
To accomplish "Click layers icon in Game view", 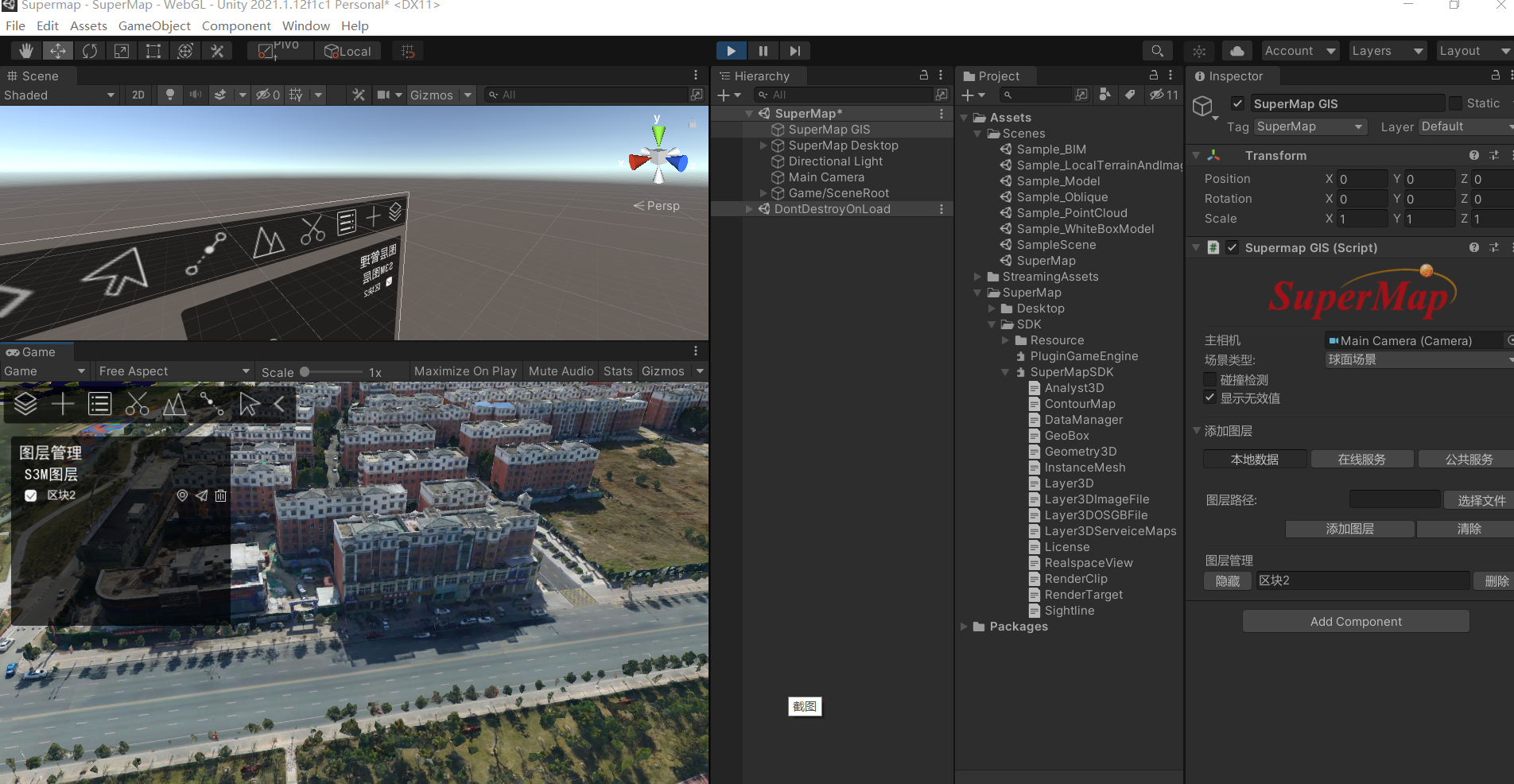I will point(25,404).
